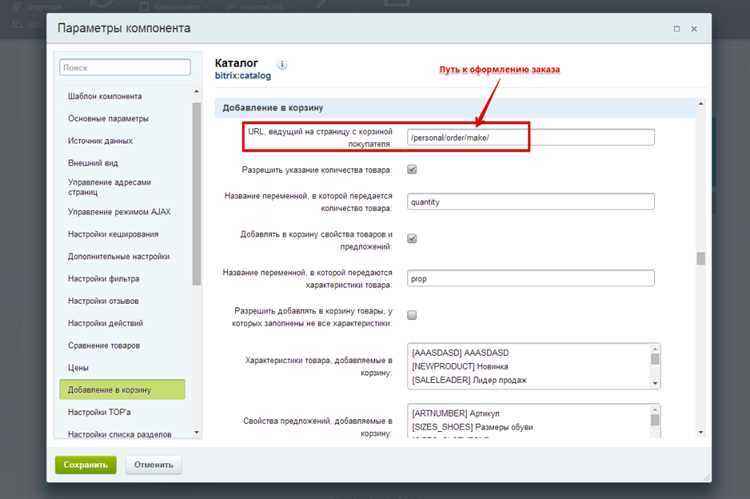The height and width of the screenshot is (499, 750).
Task: Open the 'Цены' section
Action: click(78, 367)
